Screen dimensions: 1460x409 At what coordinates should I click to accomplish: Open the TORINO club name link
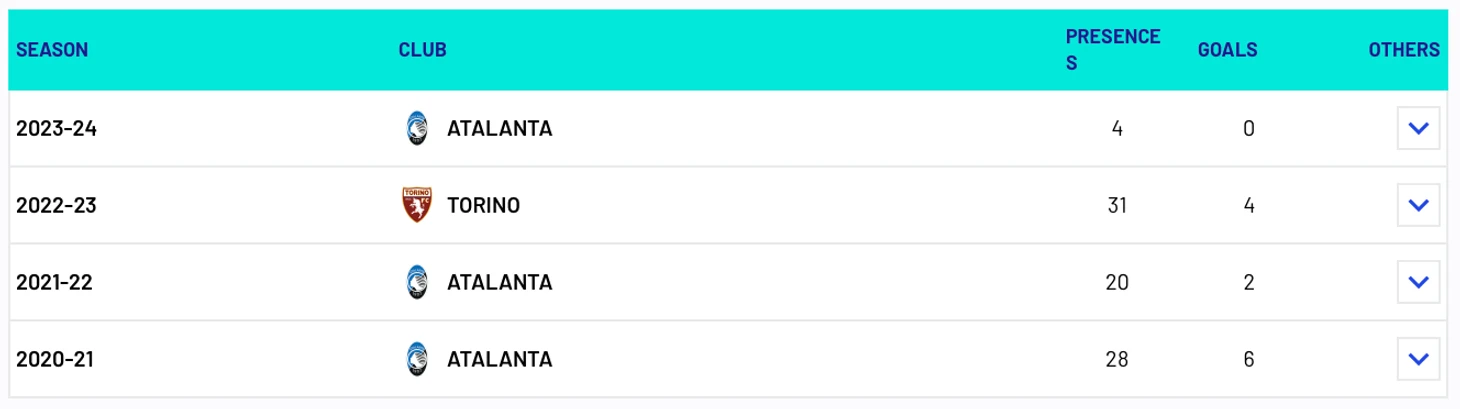tap(483, 205)
